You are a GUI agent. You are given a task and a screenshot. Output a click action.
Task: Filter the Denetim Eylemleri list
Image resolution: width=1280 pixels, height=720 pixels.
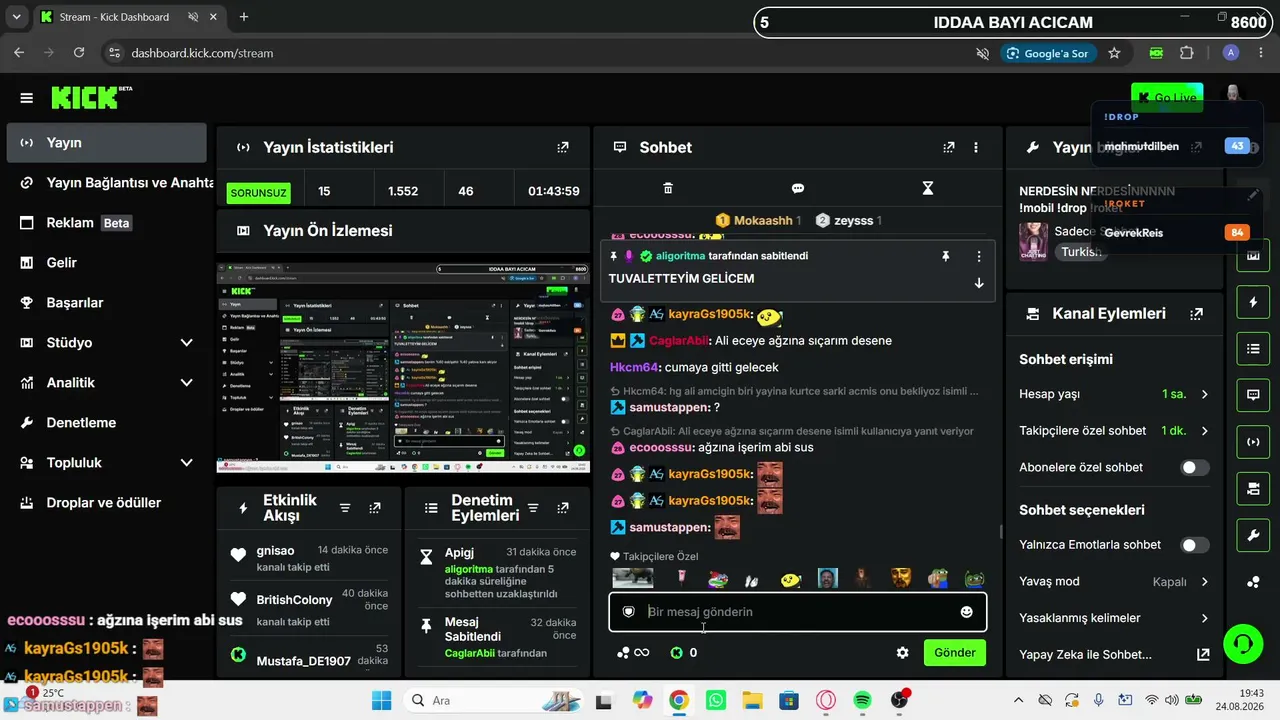pos(534,508)
